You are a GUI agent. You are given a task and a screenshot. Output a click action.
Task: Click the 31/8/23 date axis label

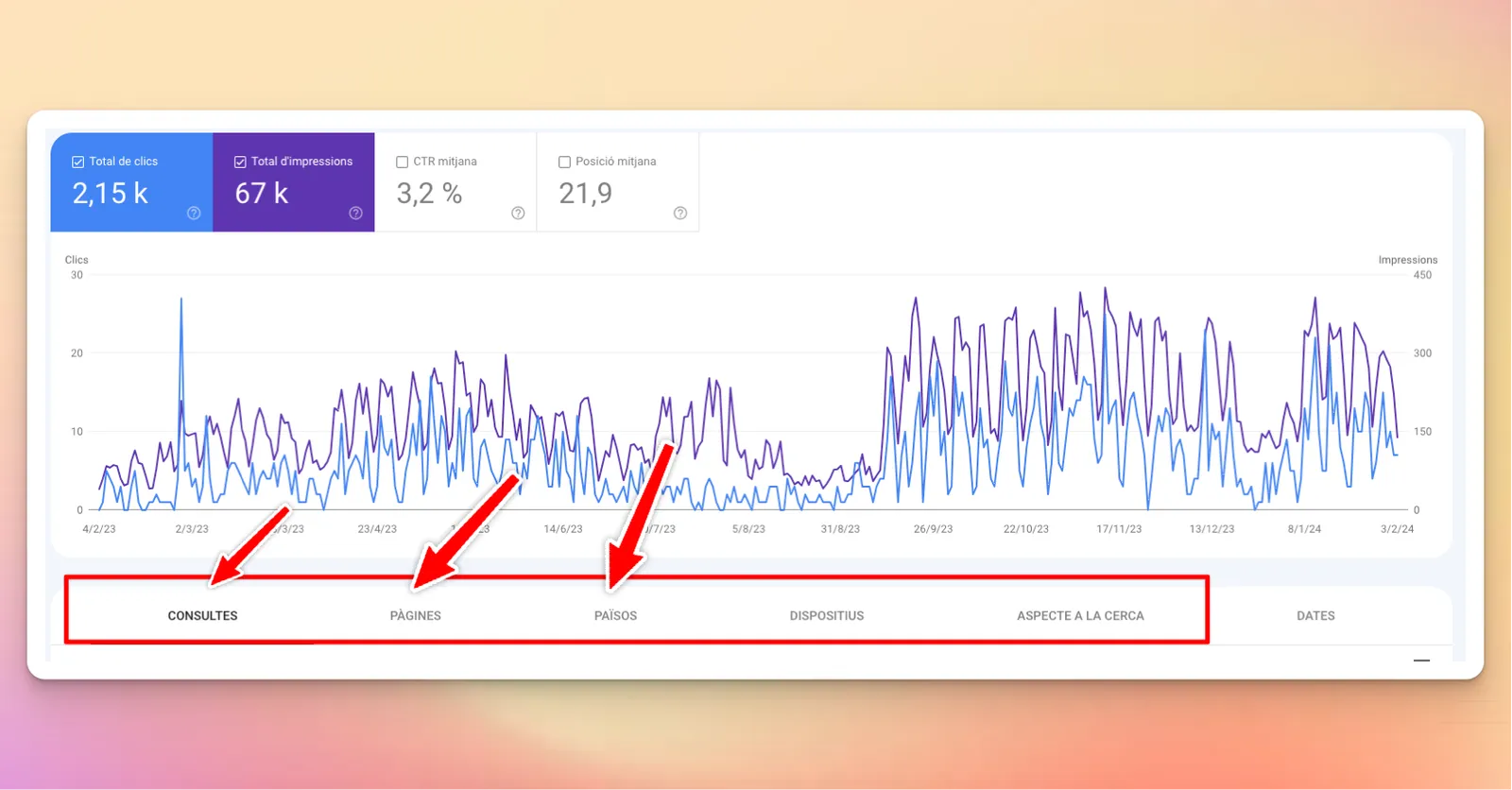point(840,529)
